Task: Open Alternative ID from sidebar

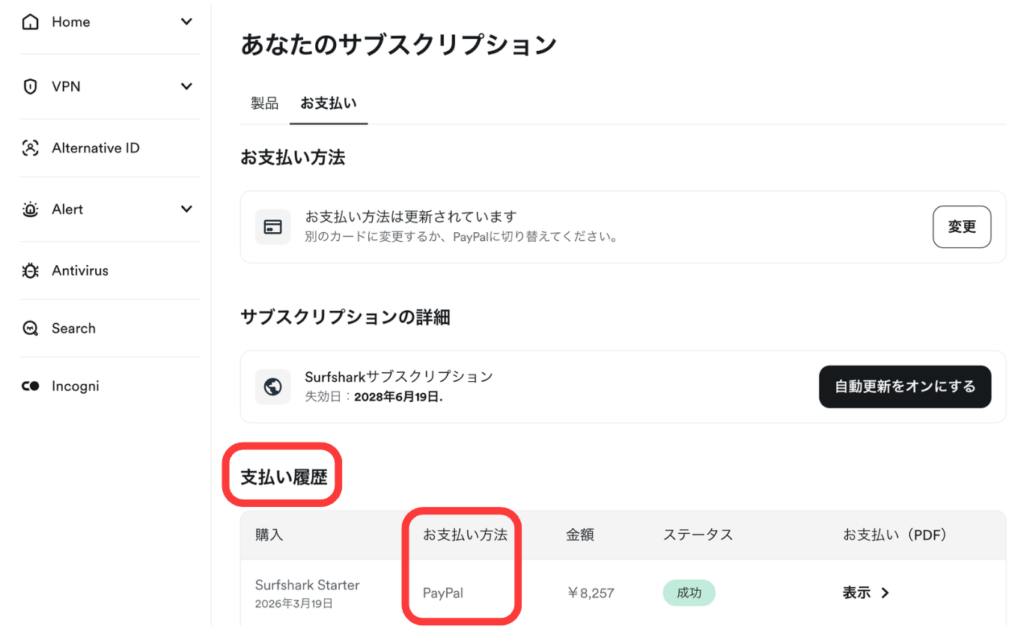Action: 95,148
